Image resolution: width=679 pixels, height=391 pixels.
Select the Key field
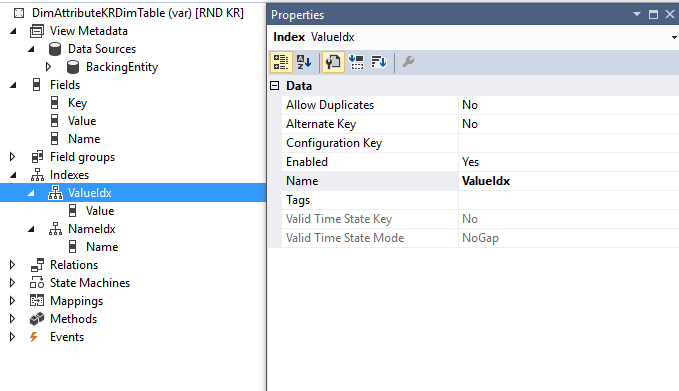pyautogui.click(x=78, y=103)
